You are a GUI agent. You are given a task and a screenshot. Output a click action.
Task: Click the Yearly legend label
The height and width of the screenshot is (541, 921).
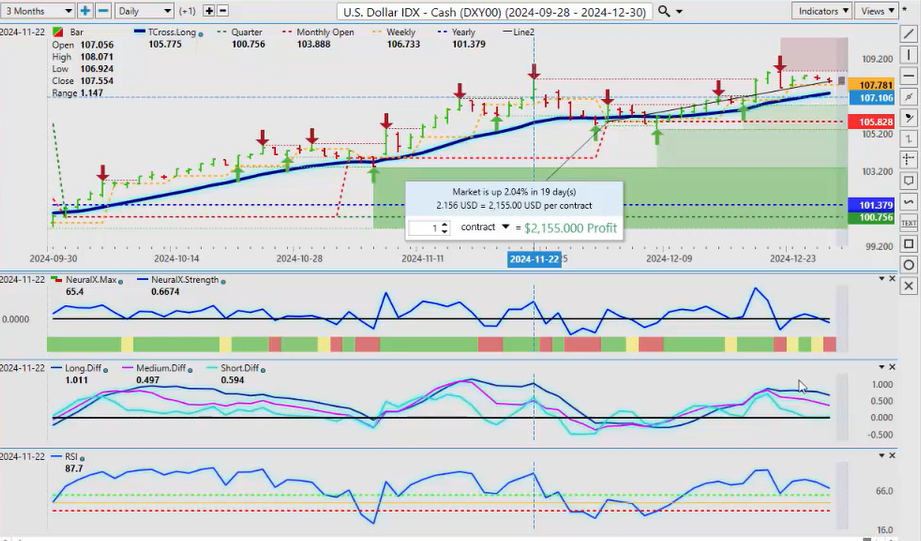[463, 32]
